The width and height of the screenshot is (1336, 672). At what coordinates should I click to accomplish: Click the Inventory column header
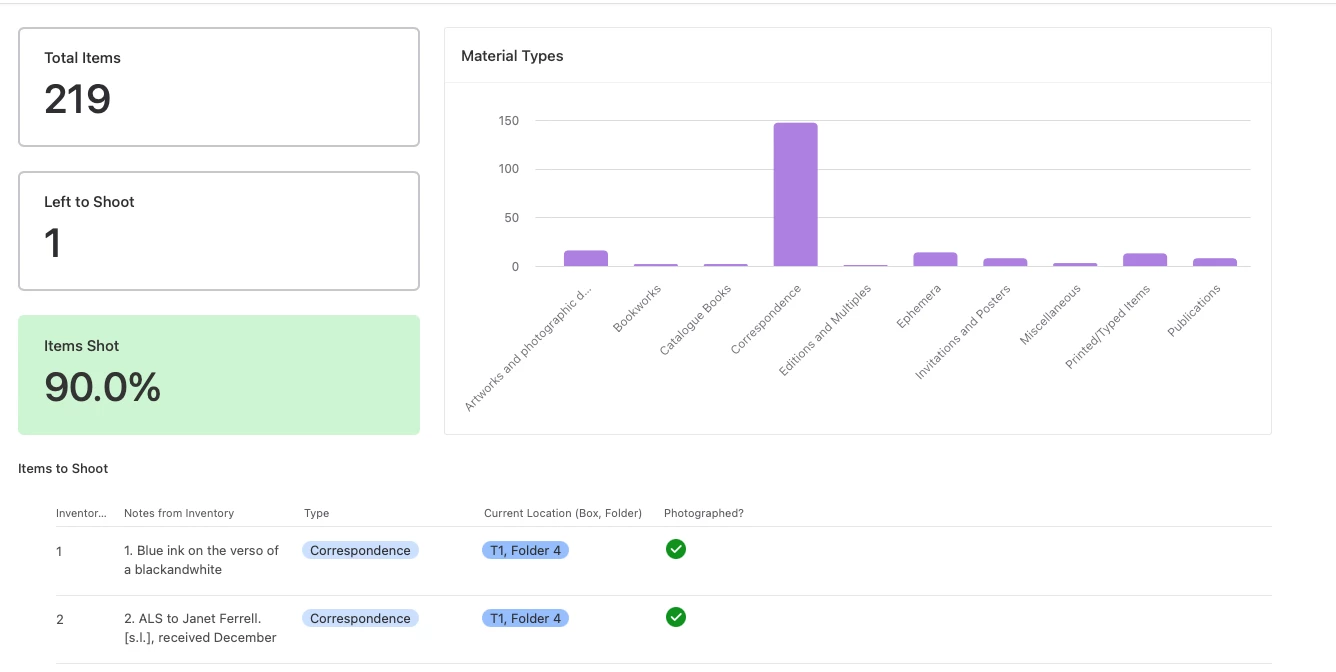tap(81, 513)
